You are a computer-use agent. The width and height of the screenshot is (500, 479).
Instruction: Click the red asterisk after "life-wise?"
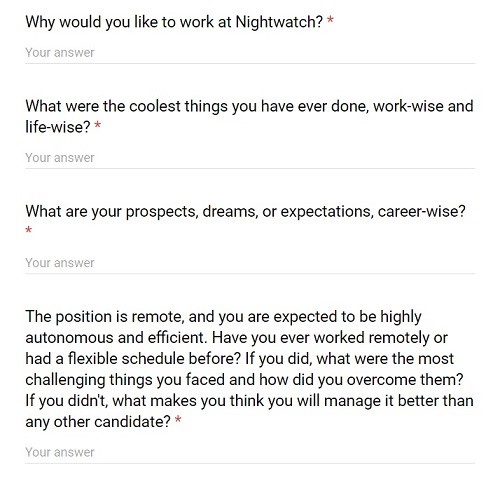pyautogui.click(x=98, y=125)
